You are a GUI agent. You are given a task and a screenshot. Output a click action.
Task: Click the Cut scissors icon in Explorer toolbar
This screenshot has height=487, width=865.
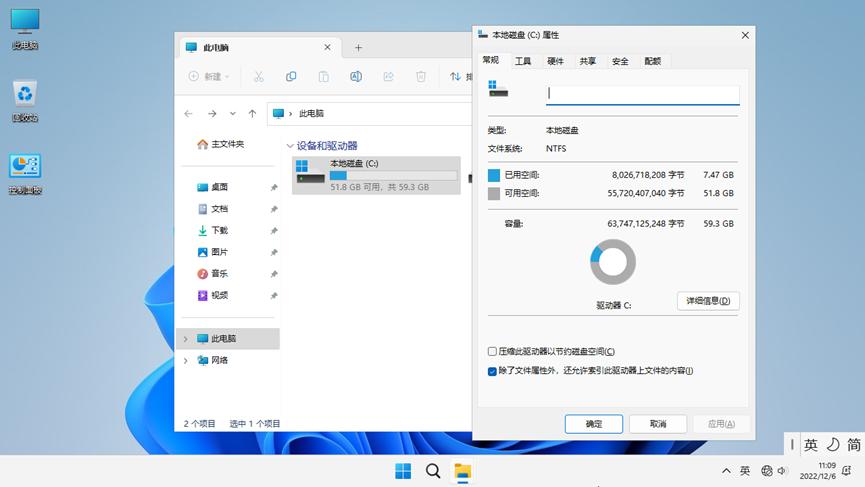click(x=258, y=77)
